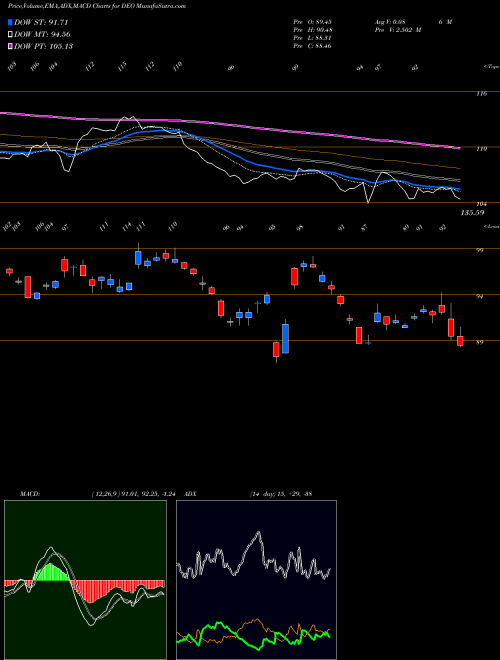Click the 'Pre L: 88.31' low value
This screenshot has width=500, height=660.
click(x=312, y=38)
